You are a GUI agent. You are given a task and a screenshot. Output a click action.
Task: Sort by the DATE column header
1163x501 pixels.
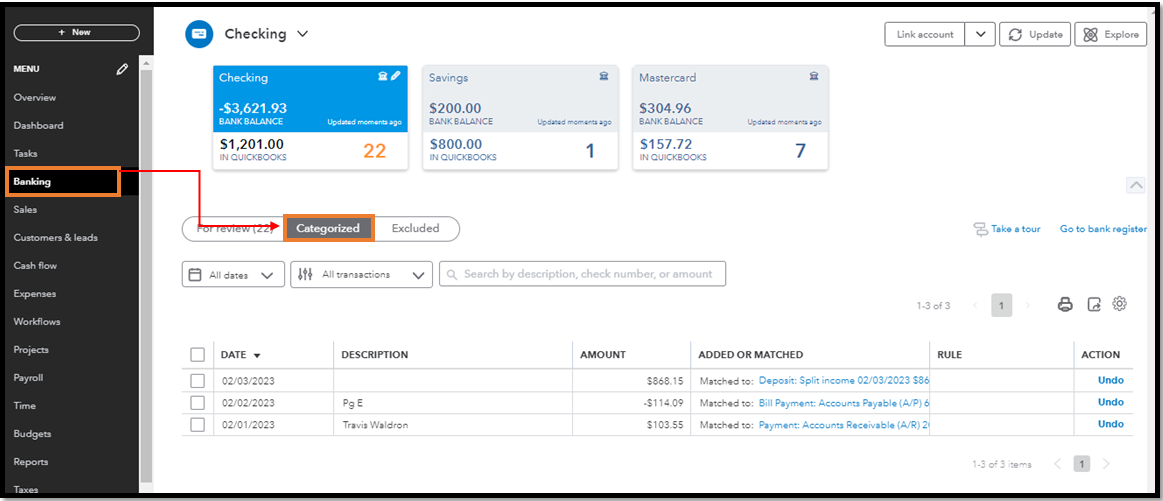[x=241, y=355]
